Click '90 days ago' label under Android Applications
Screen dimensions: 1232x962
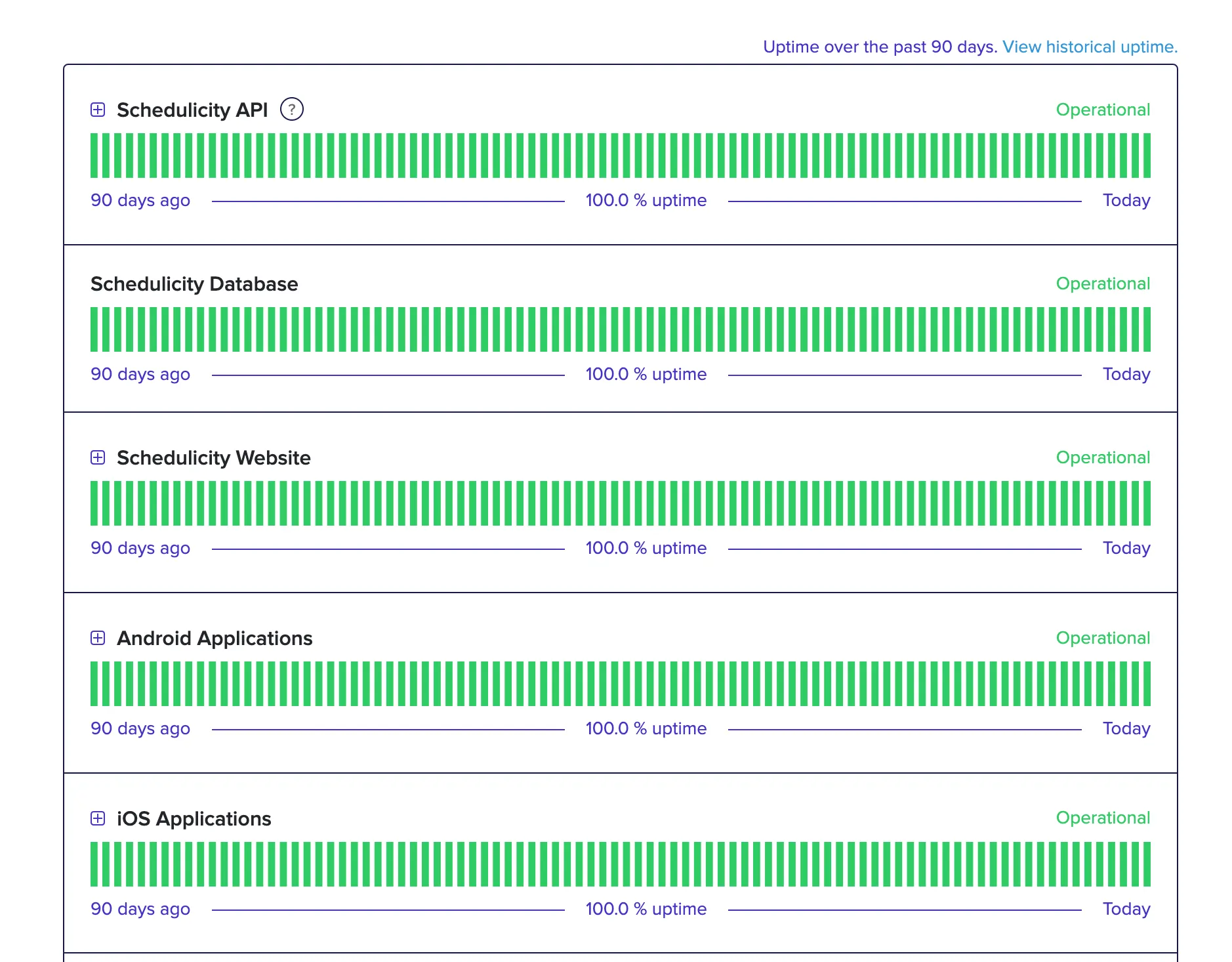pos(140,728)
